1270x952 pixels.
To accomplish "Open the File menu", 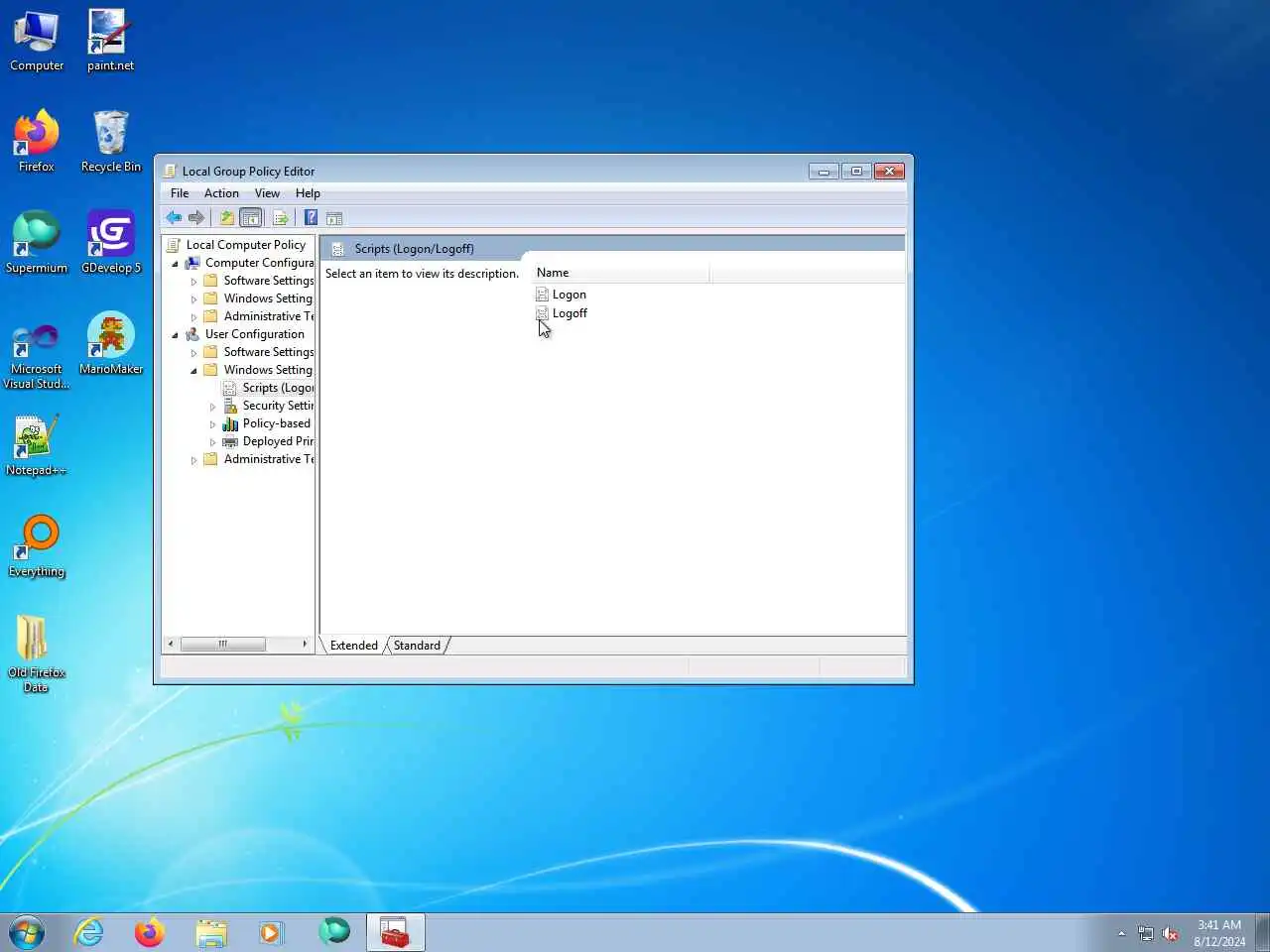I will (180, 193).
